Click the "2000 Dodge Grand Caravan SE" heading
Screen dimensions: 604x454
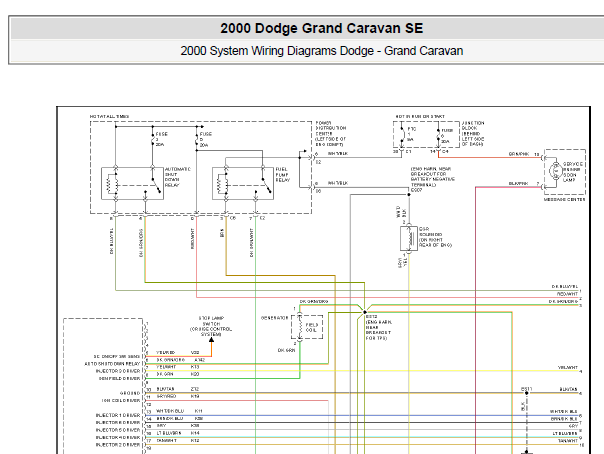(322, 28)
